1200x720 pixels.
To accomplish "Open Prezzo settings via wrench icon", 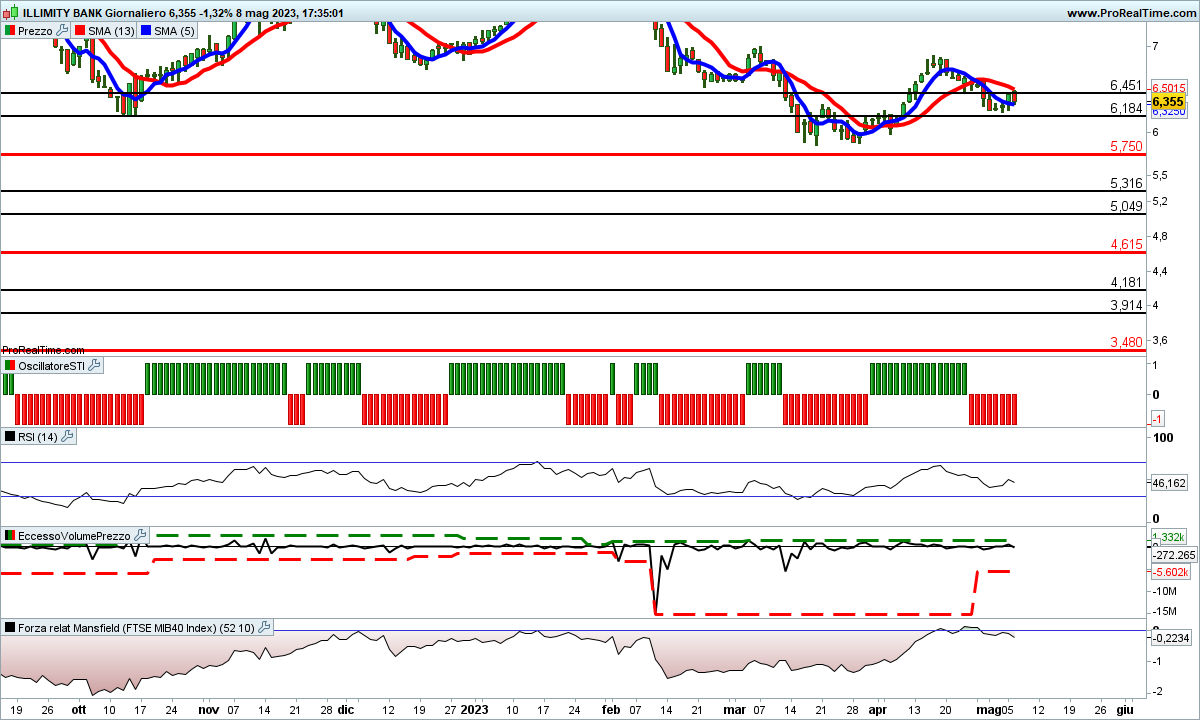I will coord(62,31).
